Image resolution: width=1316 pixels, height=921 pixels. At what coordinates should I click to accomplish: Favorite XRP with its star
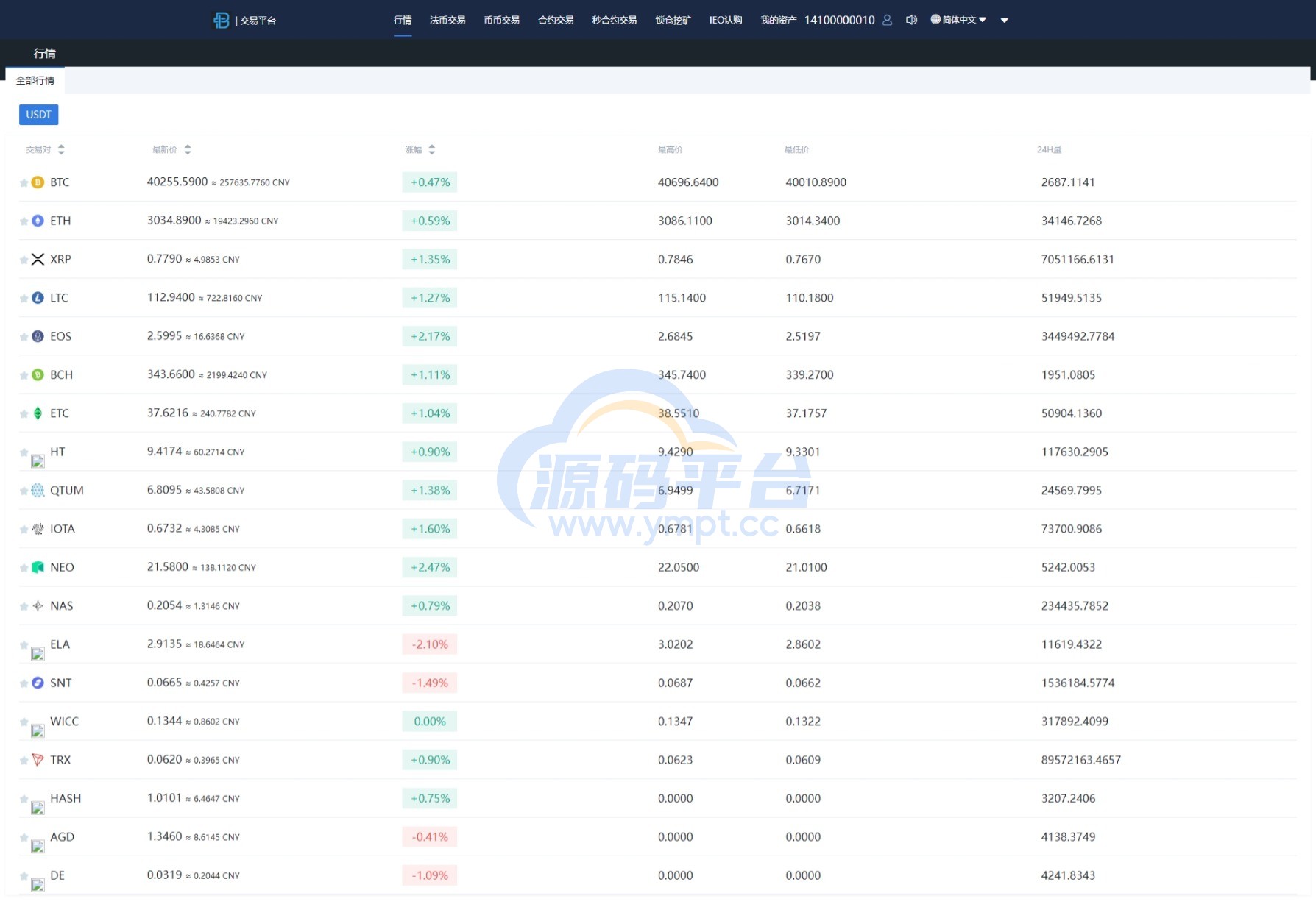point(24,259)
